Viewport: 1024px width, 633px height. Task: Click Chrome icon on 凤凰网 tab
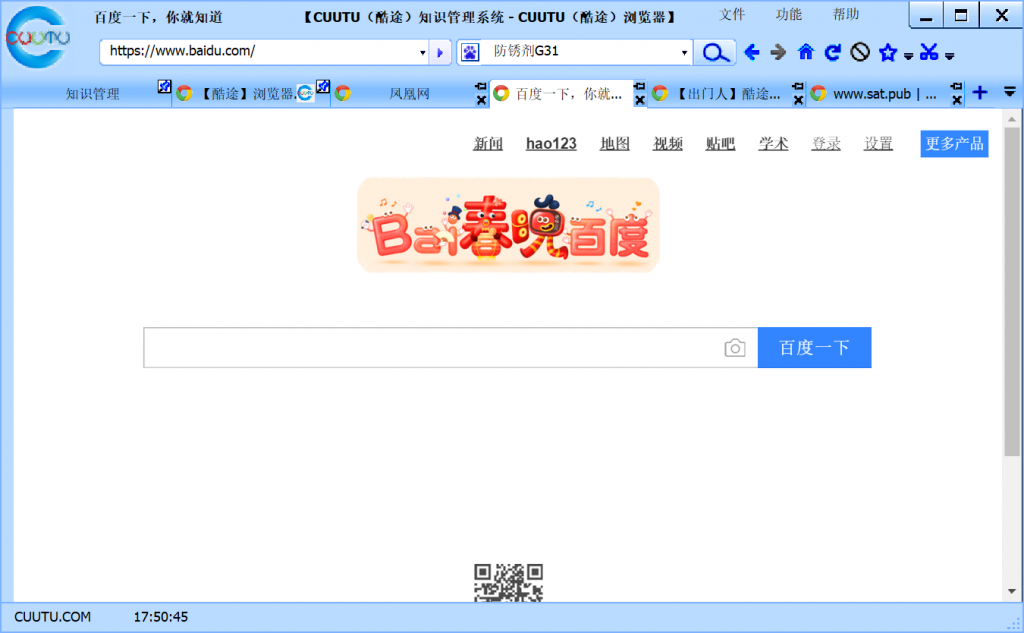click(x=343, y=93)
